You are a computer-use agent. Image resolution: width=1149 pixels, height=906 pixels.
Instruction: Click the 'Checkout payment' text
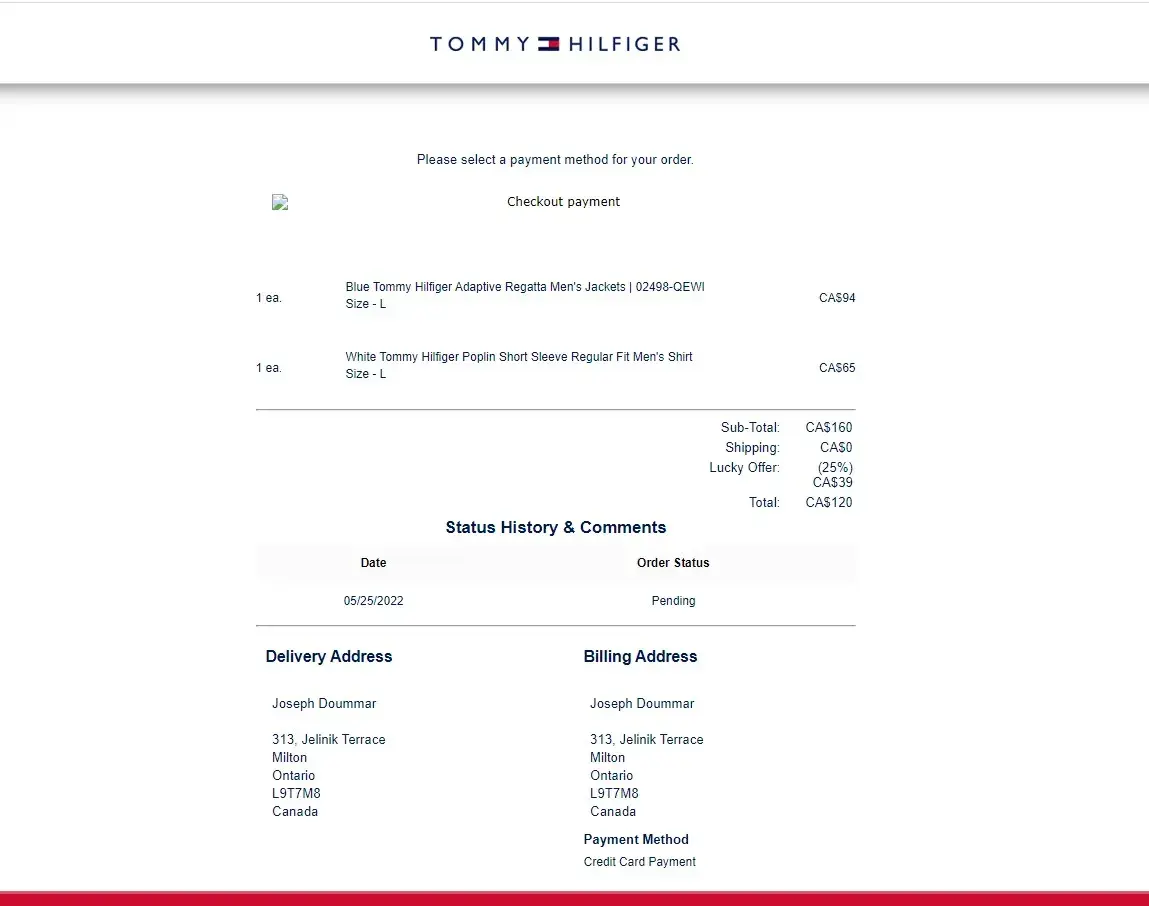pos(563,202)
